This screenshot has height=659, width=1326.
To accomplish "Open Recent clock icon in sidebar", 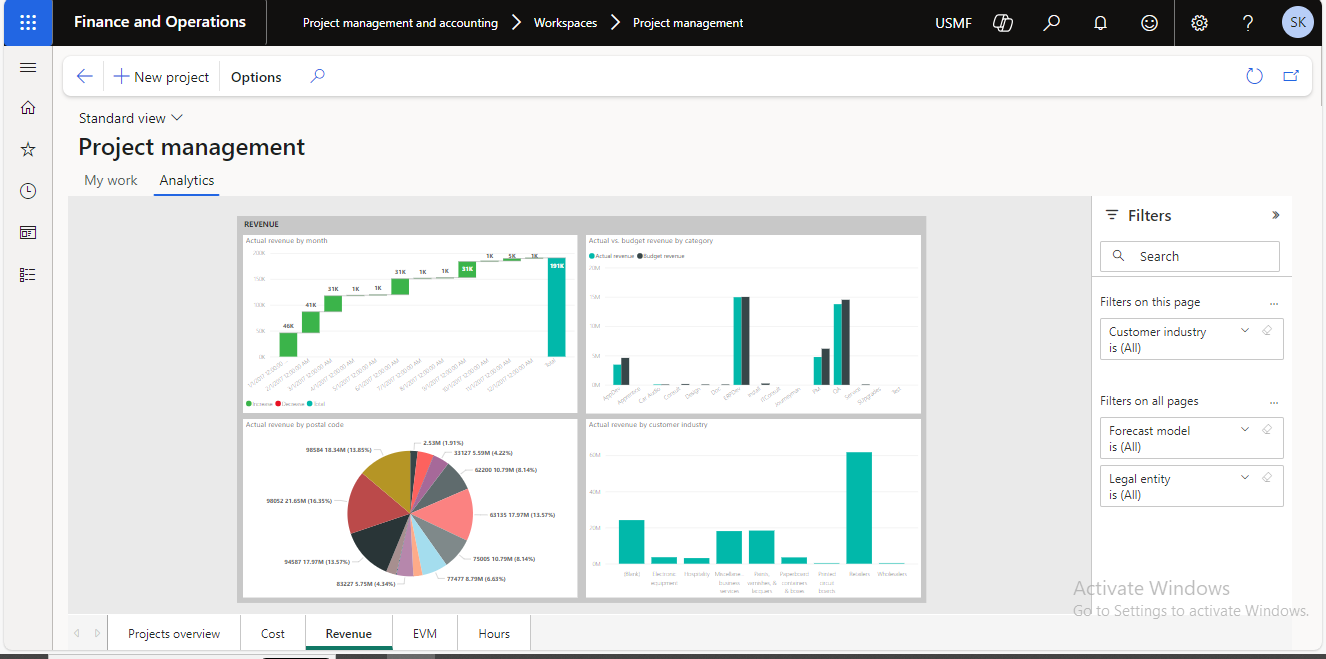I will pyautogui.click(x=28, y=191).
